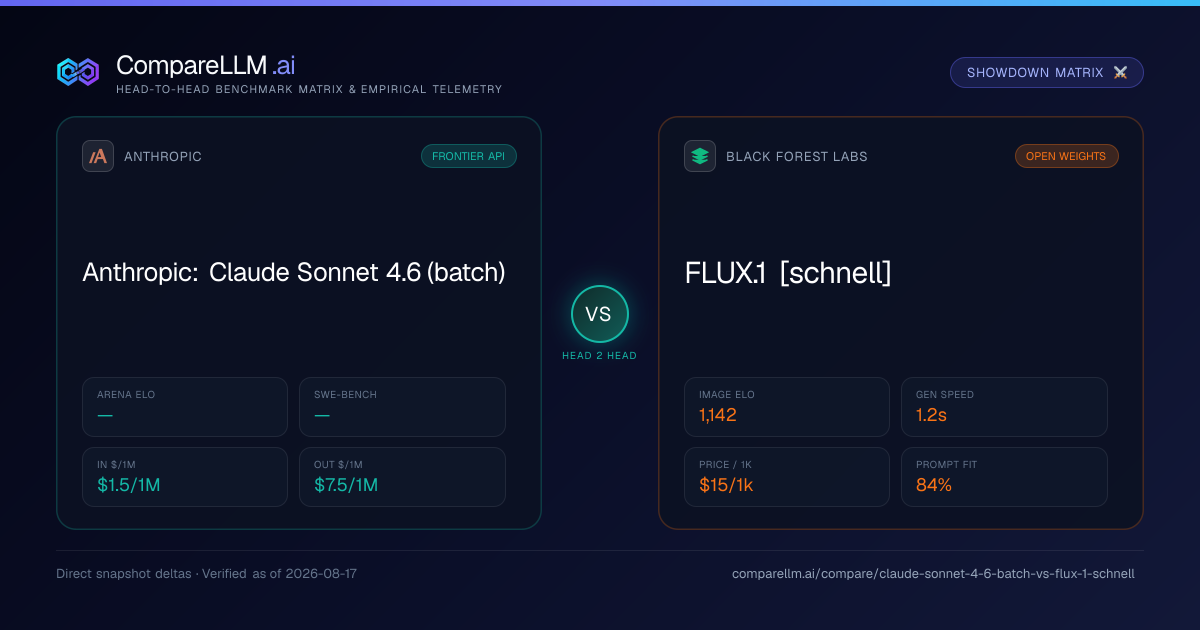Click the IN $/1M price tile
Viewport: 1200px width, 630px height.
coord(185,477)
